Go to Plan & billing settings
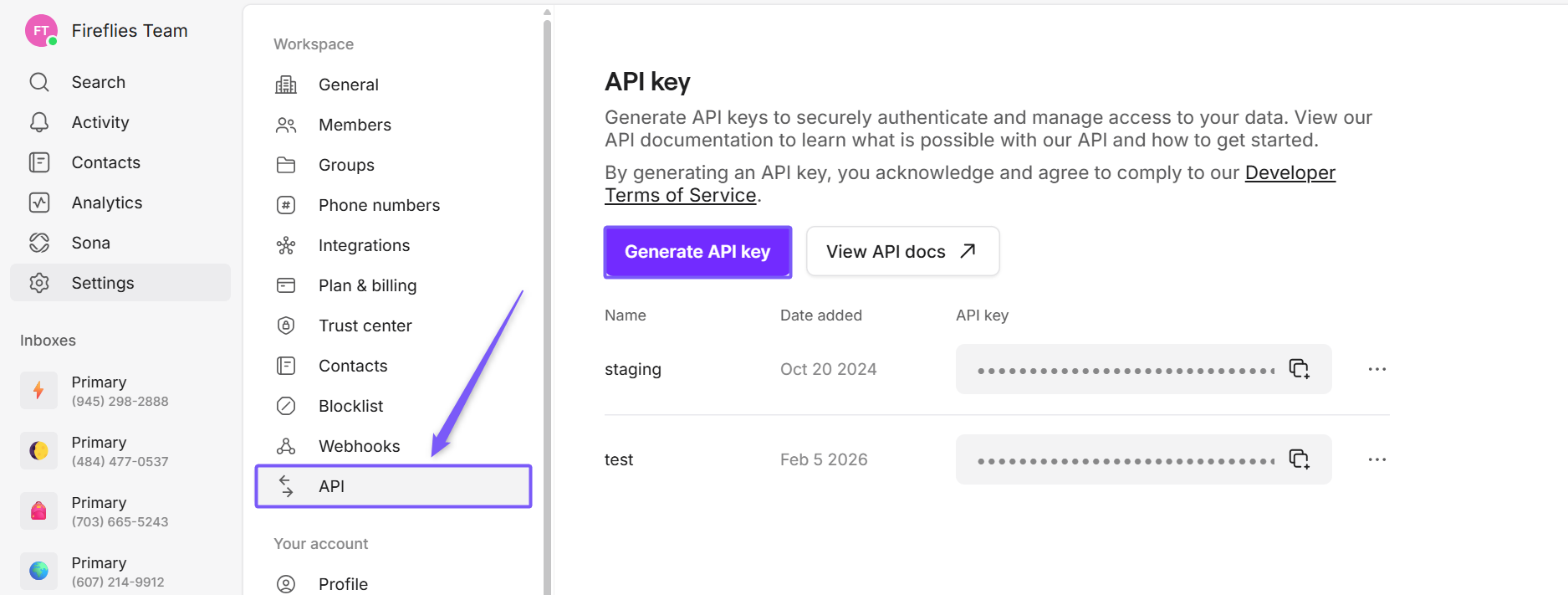Screen dimensions: 1568x595 point(367,285)
